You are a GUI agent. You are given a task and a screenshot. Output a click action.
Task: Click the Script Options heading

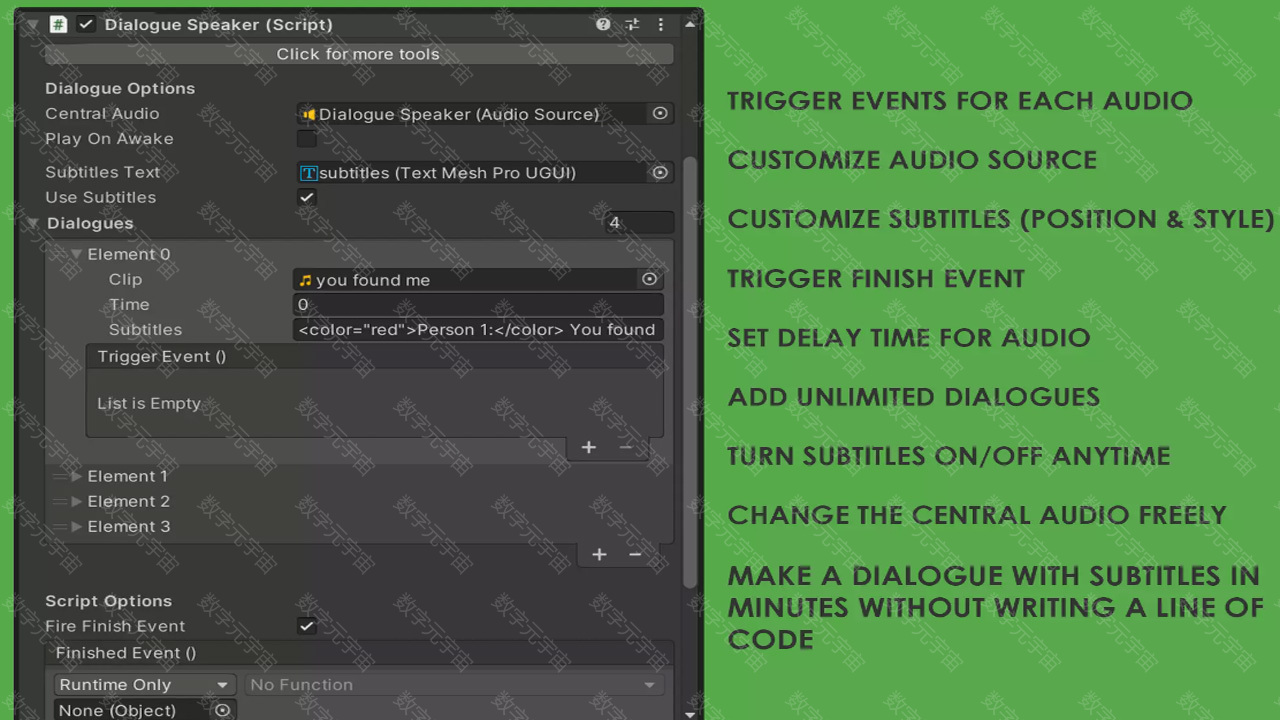(x=108, y=601)
